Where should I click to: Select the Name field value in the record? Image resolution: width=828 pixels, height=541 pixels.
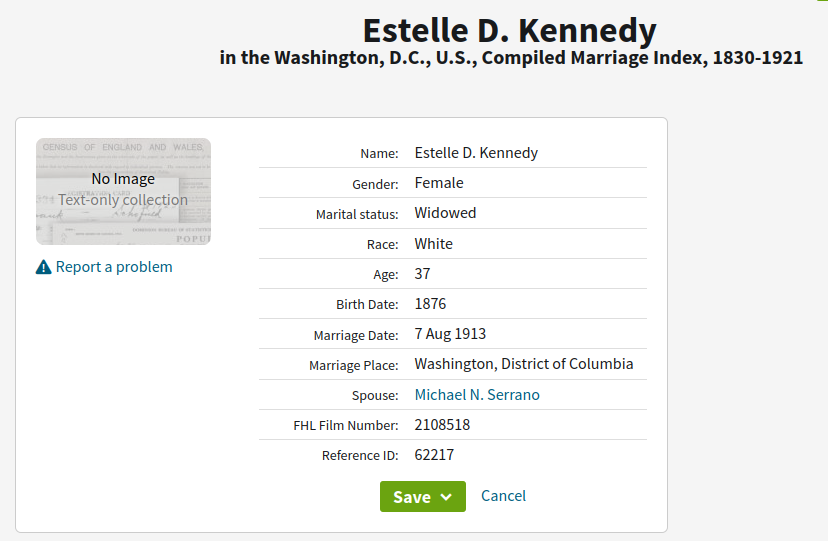point(476,153)
